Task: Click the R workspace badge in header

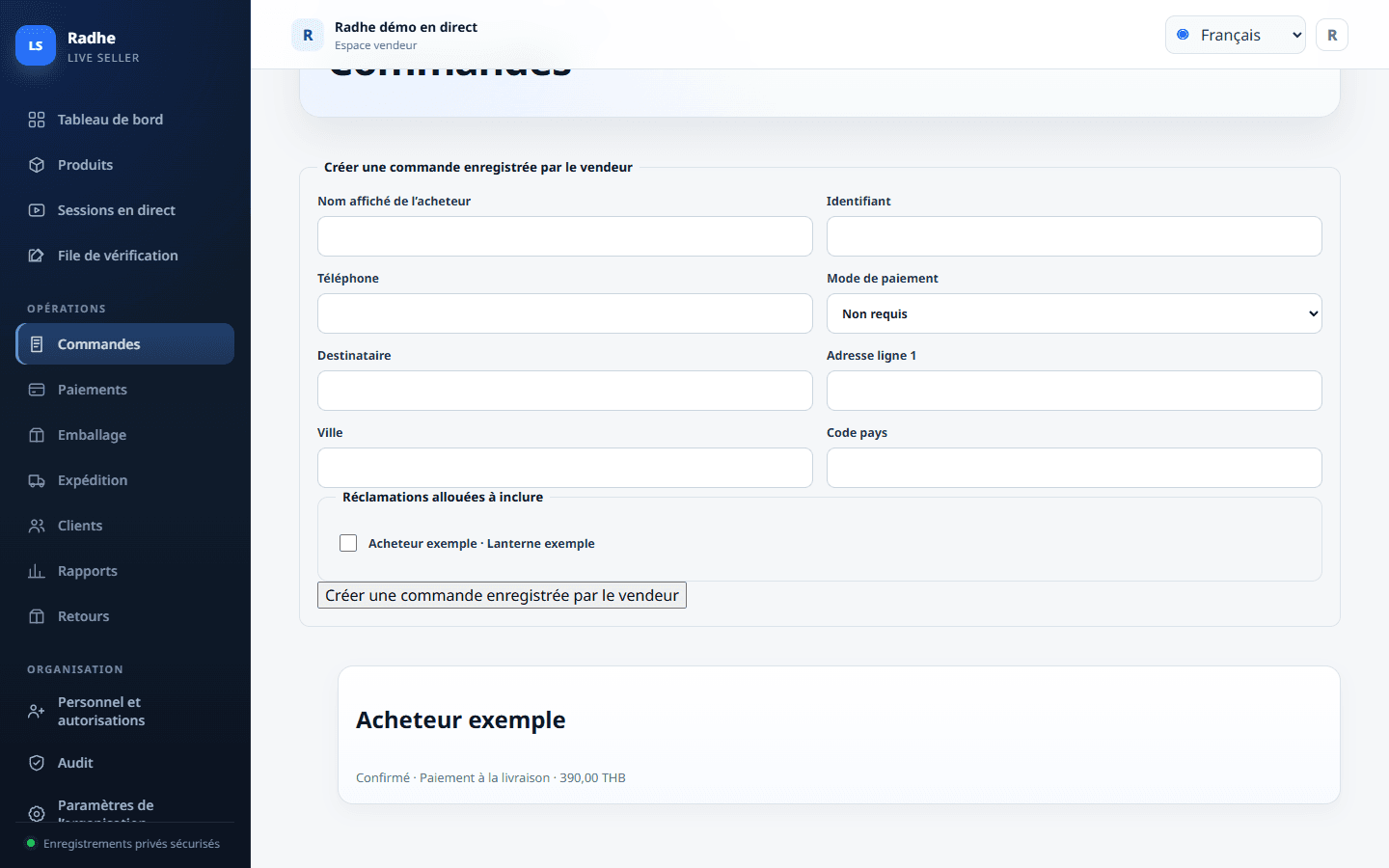Action: pyautogui.click(x=308, y=35)
